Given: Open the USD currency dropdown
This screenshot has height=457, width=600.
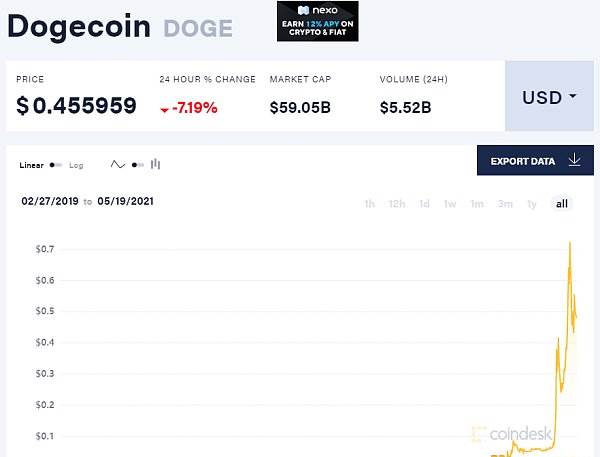Looking at the screenshot, I should (x=549, y=96).
